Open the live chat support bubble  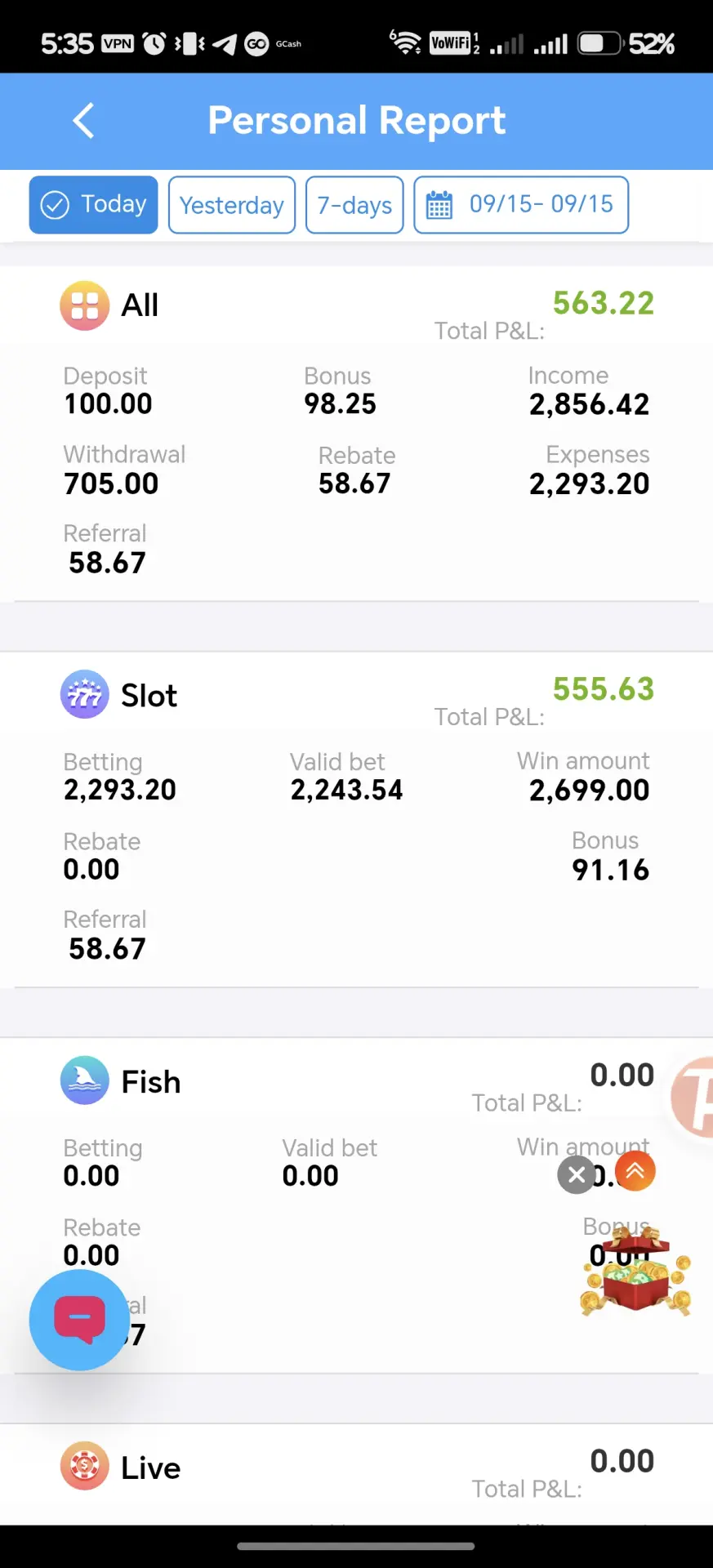click(79, 1320)
